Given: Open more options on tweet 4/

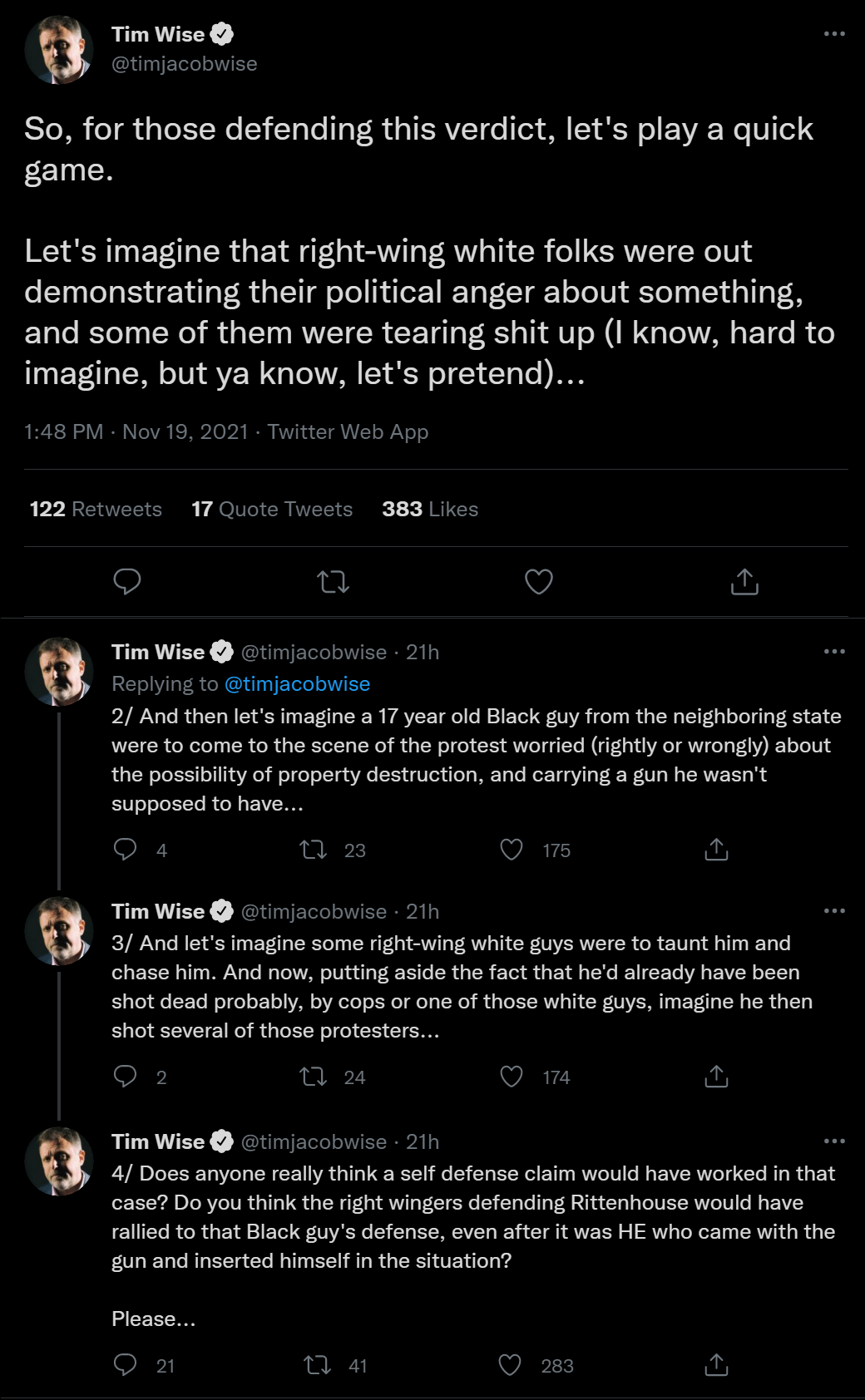Looking at the screenshot, I should point(834,1141).
